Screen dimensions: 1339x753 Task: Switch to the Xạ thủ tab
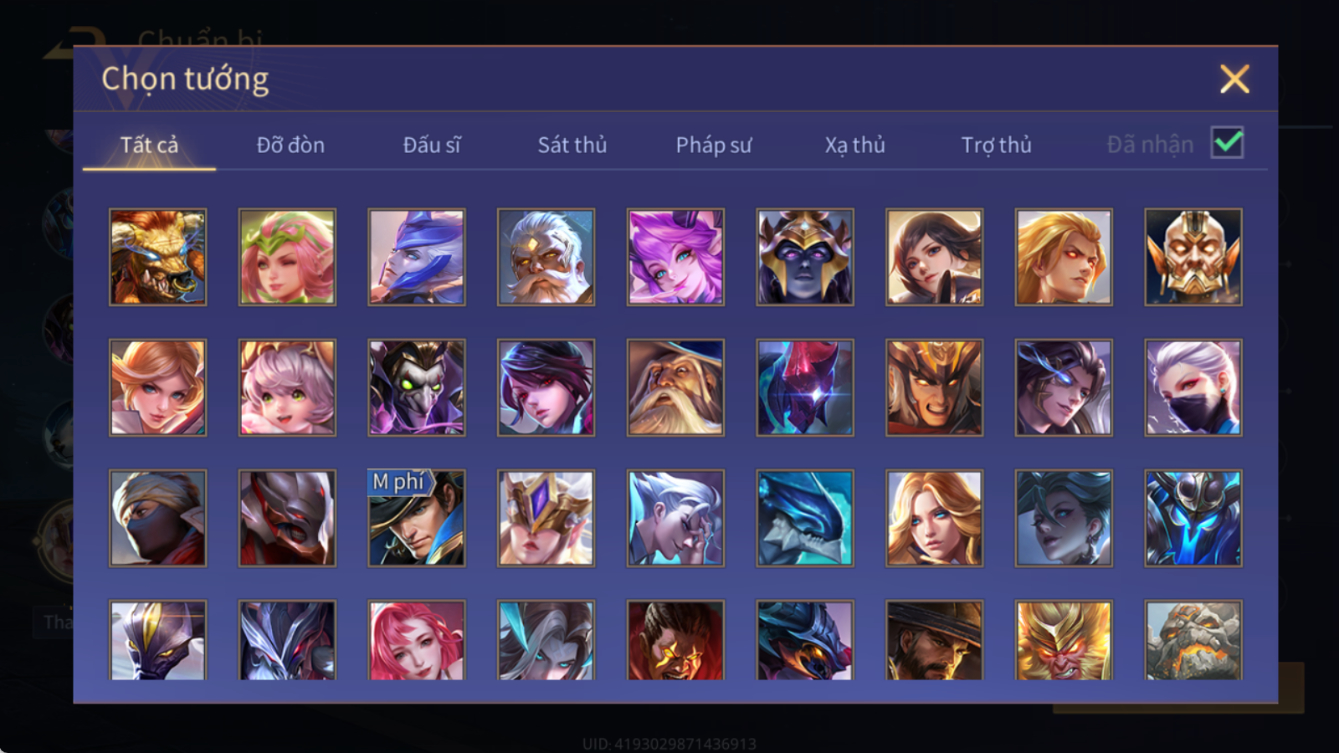[855, 145]
